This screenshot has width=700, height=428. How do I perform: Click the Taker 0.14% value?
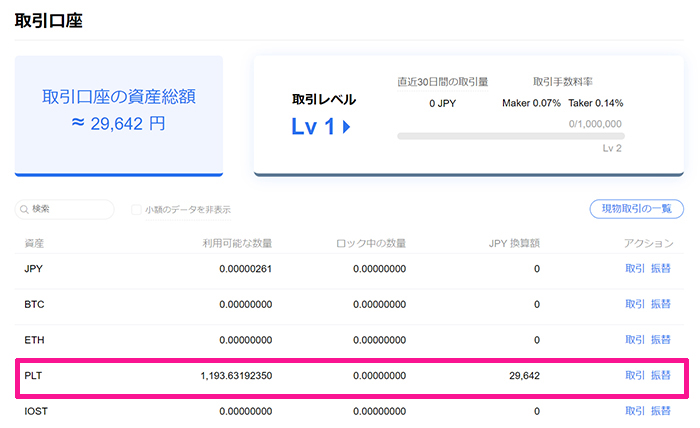click(x=596, y=103)
